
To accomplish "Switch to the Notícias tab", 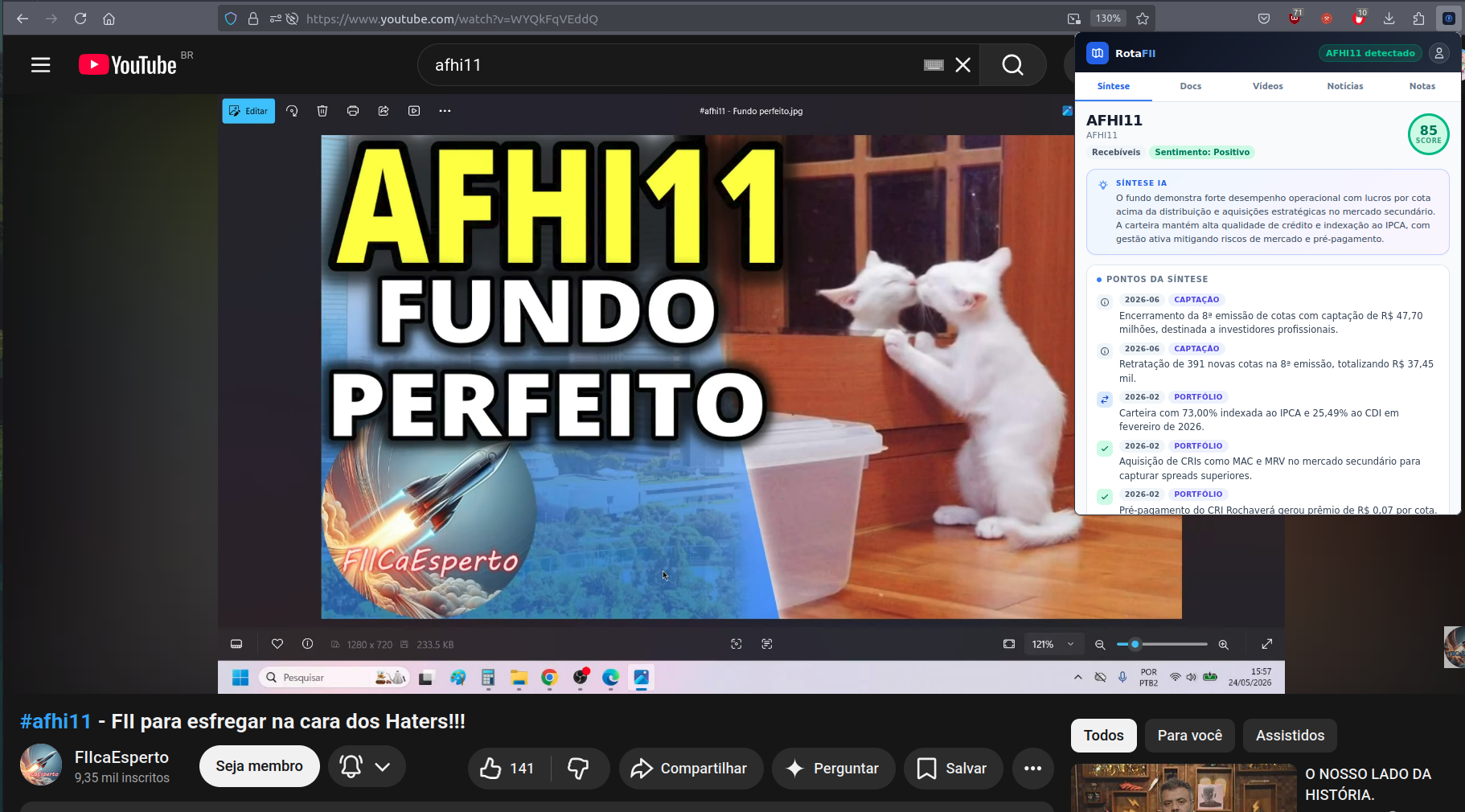I will point(1345,86).
